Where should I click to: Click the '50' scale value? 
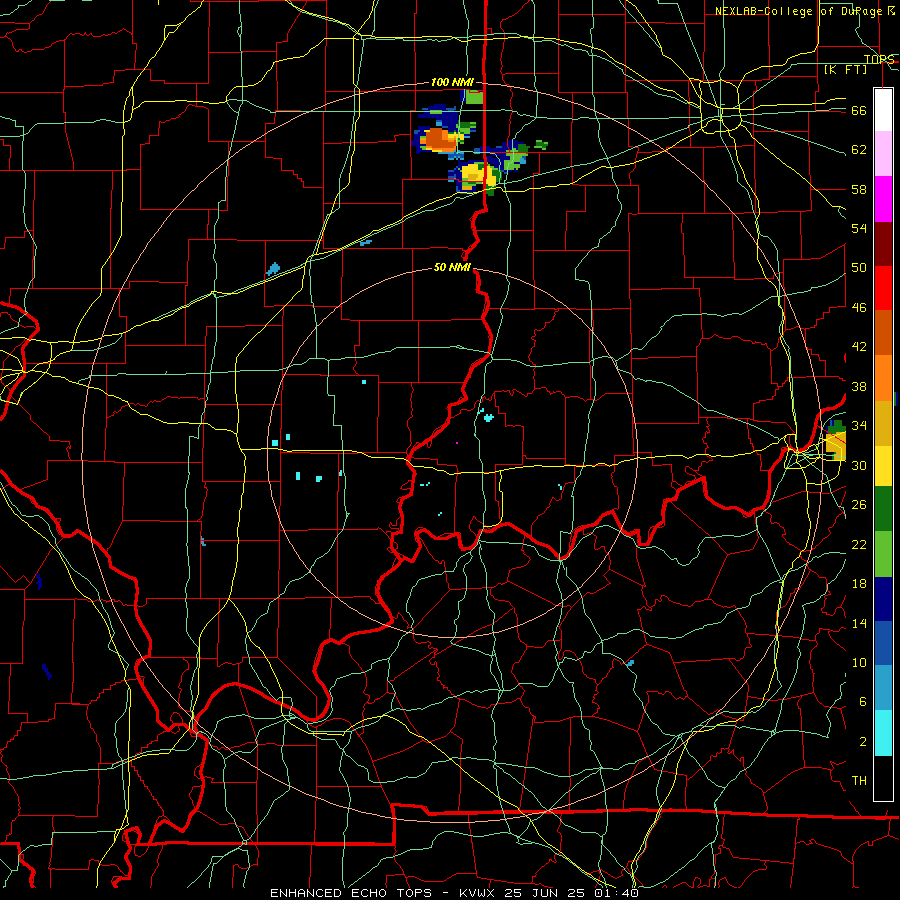859,268
